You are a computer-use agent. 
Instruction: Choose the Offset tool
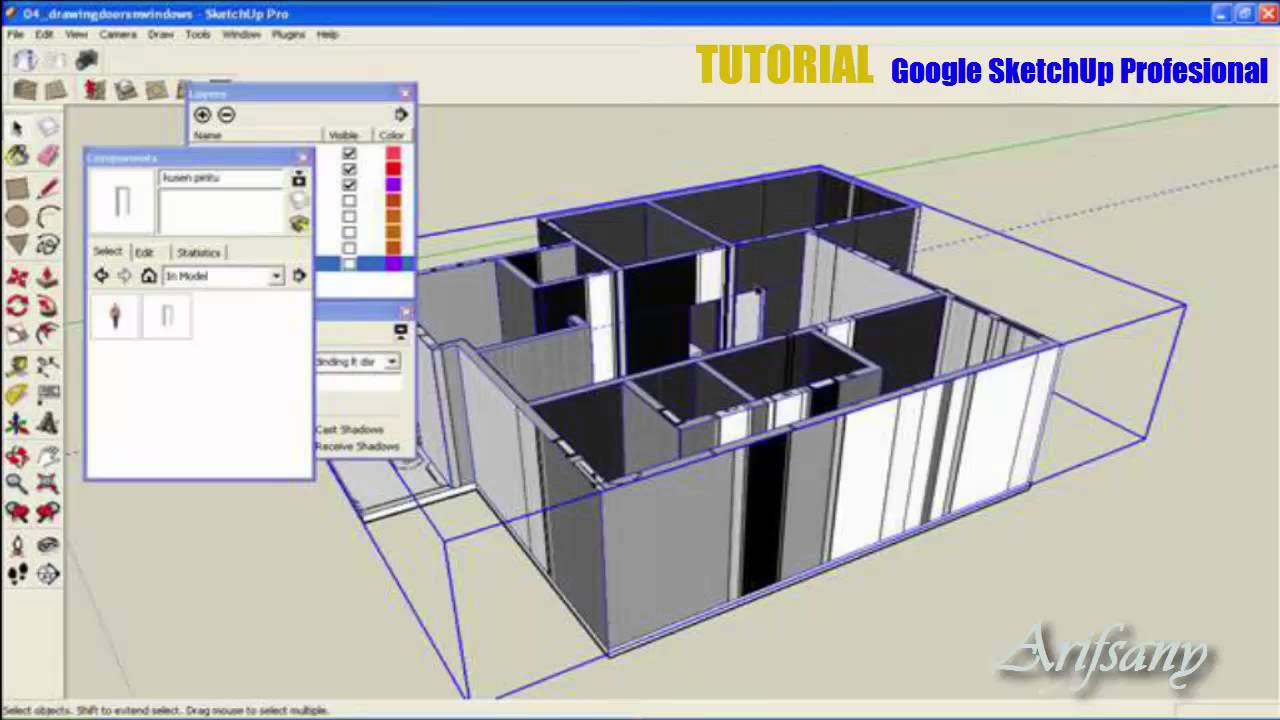[48, 334]
